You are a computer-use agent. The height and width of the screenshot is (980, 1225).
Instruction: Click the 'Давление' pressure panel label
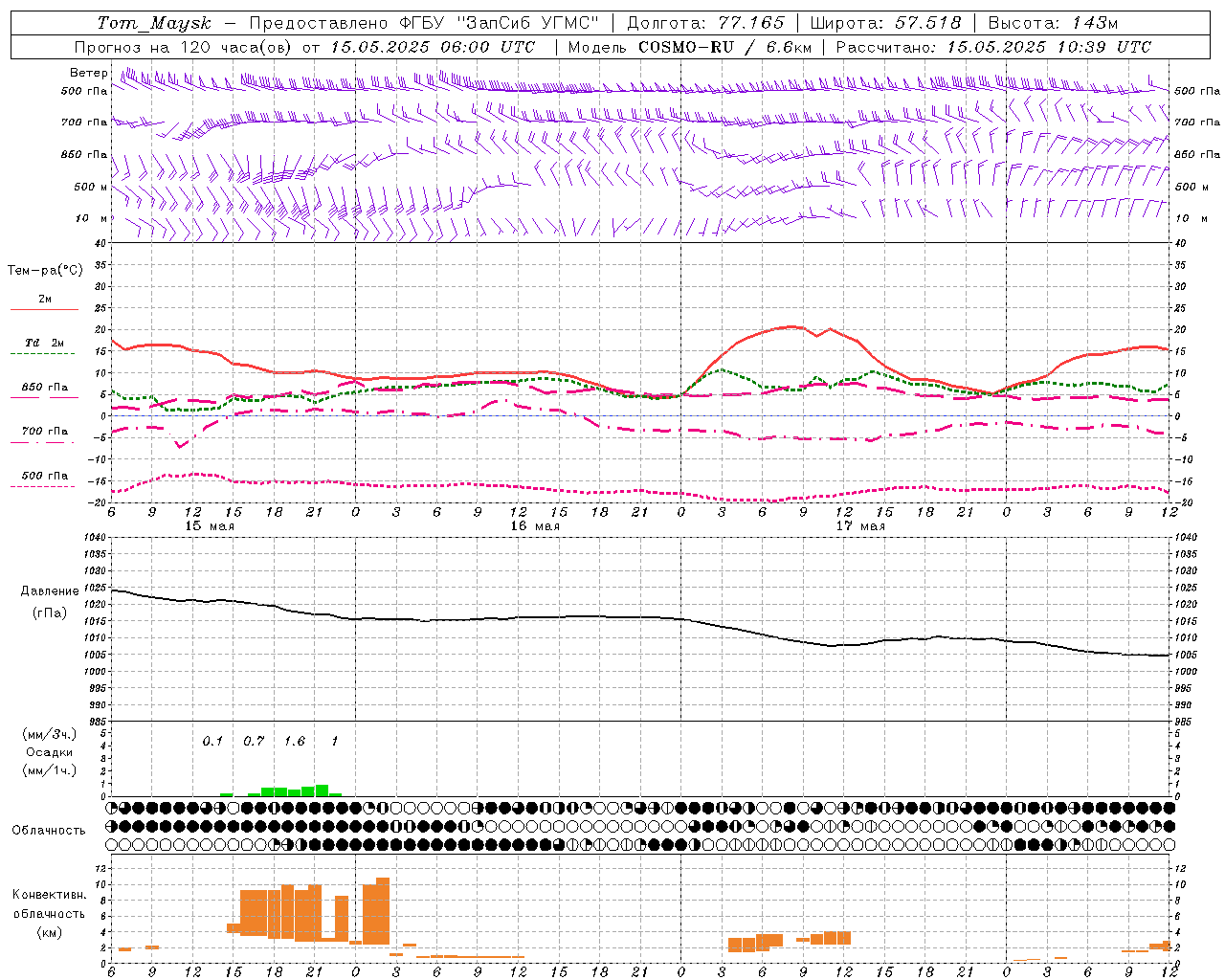click(x=50, y=591)
